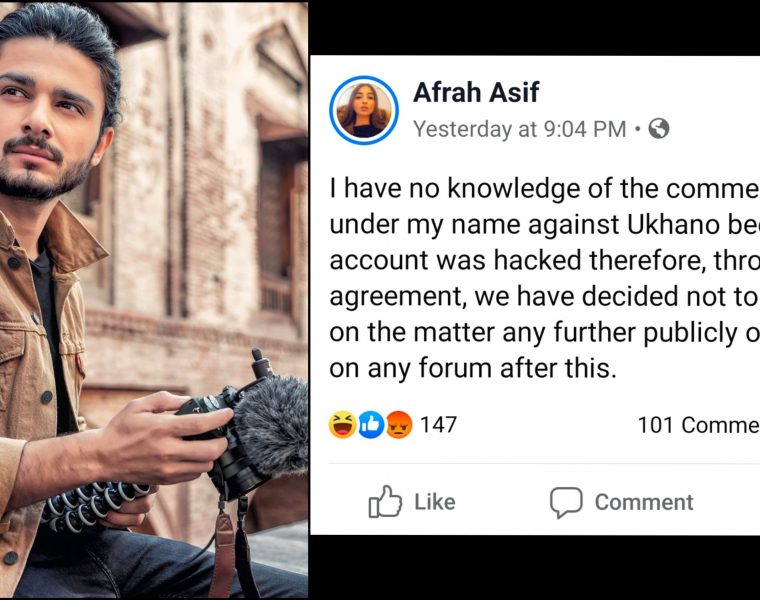Click the speech bubble Comment icon

pos(566,502)
